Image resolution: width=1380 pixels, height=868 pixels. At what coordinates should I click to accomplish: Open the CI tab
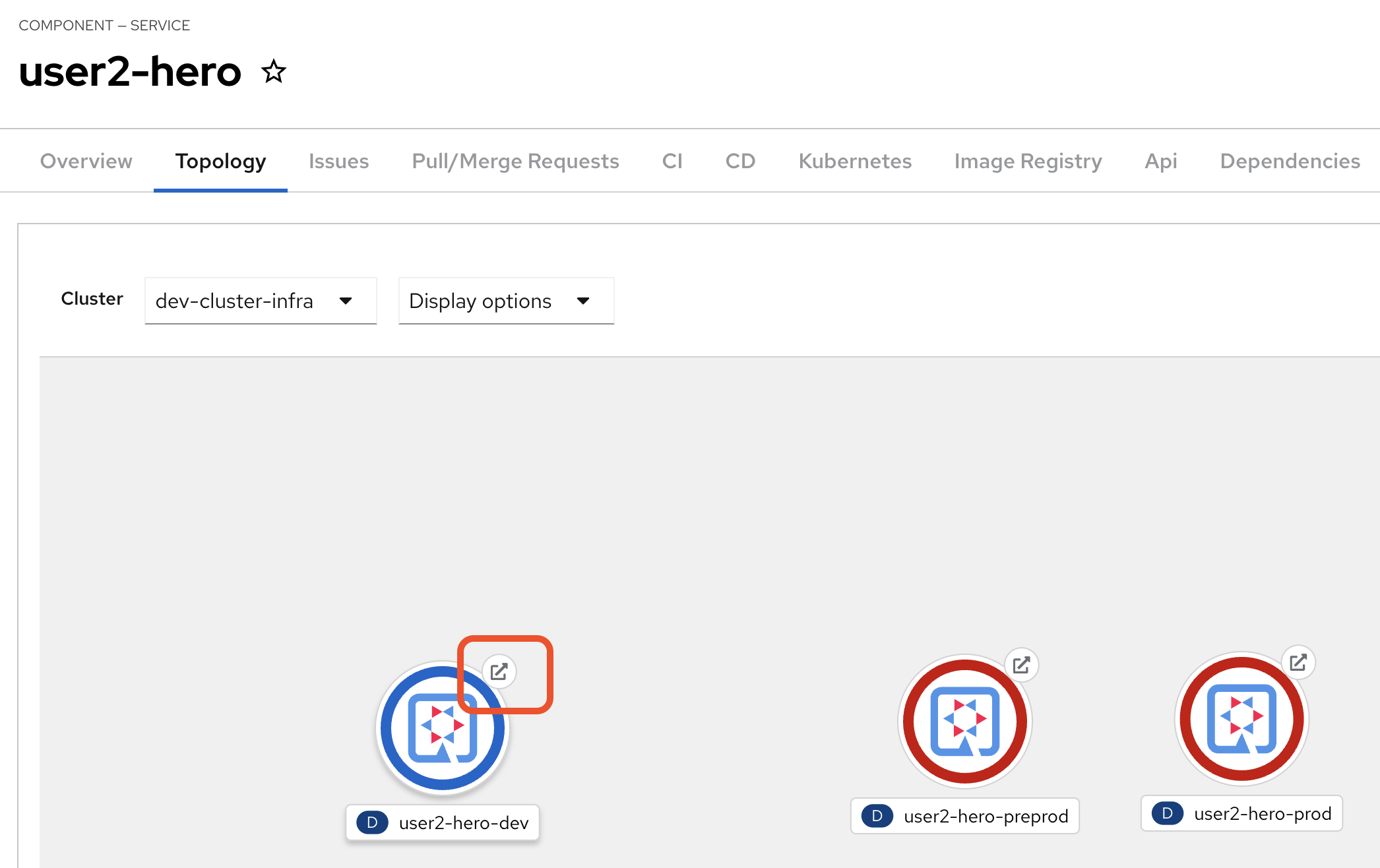coord(672,161)
